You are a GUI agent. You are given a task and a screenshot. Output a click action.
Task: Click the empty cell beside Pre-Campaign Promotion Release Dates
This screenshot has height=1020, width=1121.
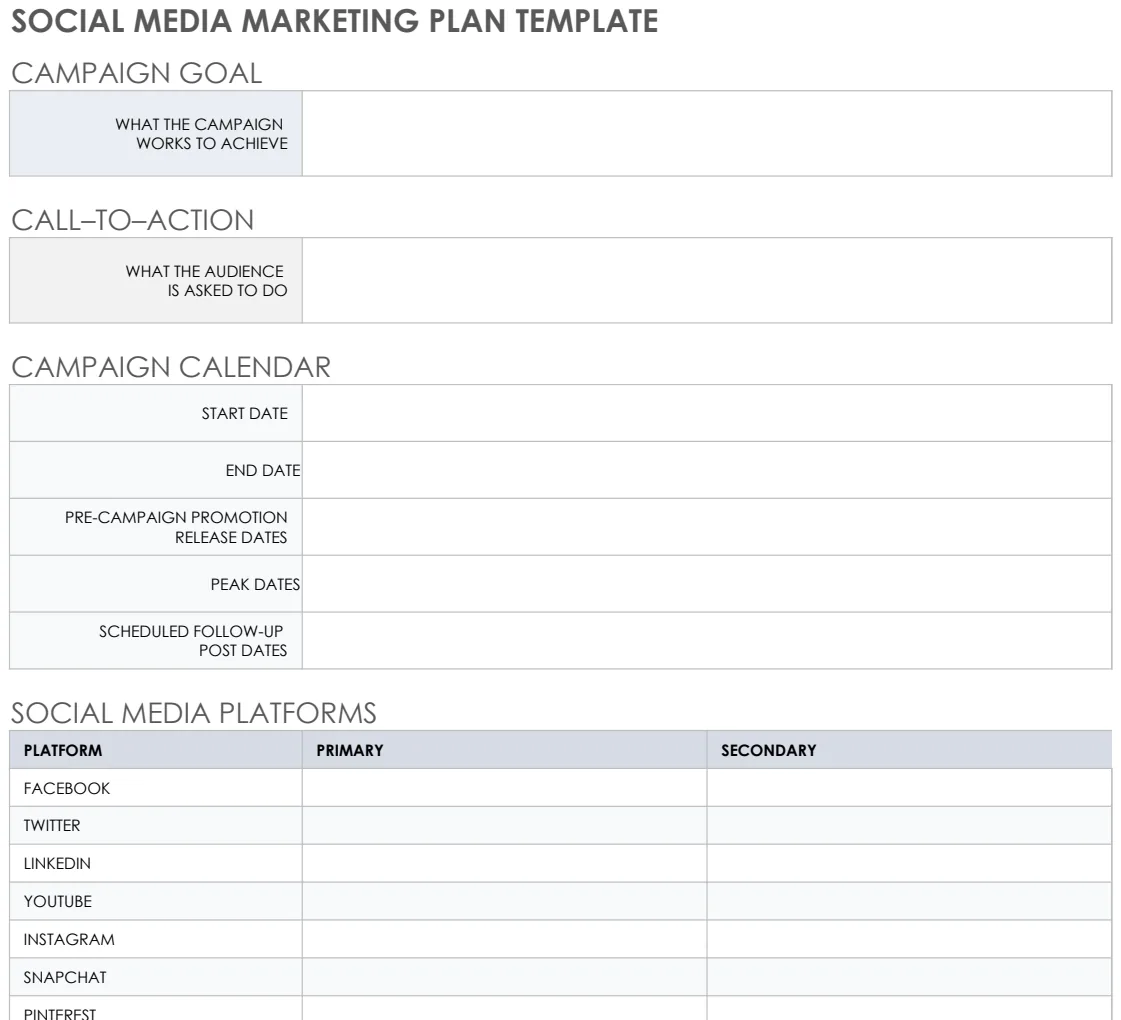click(707, 527)
